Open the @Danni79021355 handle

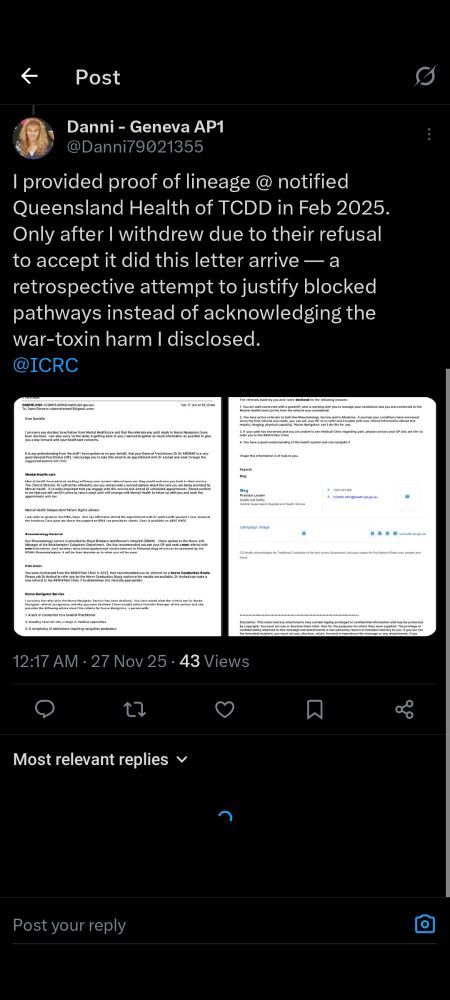tap(135, 147)
